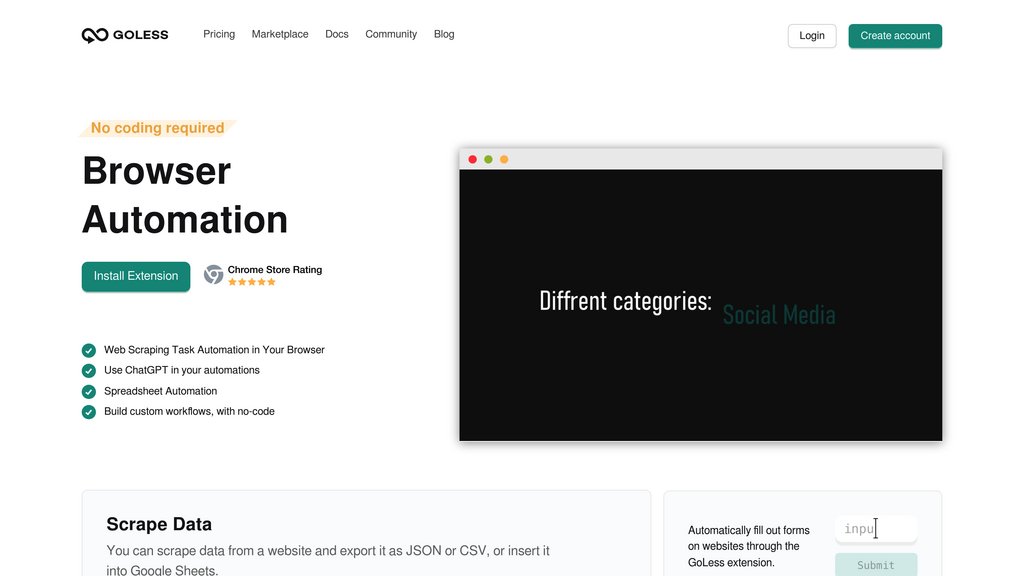Click the Chrome logo icon beside rating
Screen dimensions: 1024x576
click(x=213, y=274)
